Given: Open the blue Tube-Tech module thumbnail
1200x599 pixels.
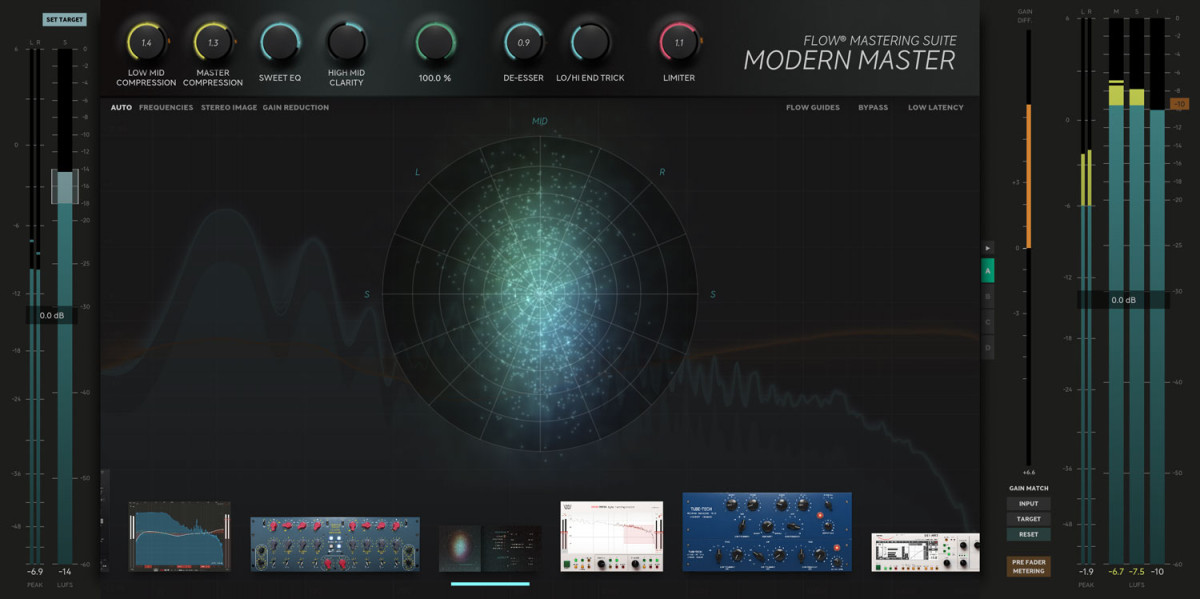Looking at the screenshot, I should coord(767,531).
